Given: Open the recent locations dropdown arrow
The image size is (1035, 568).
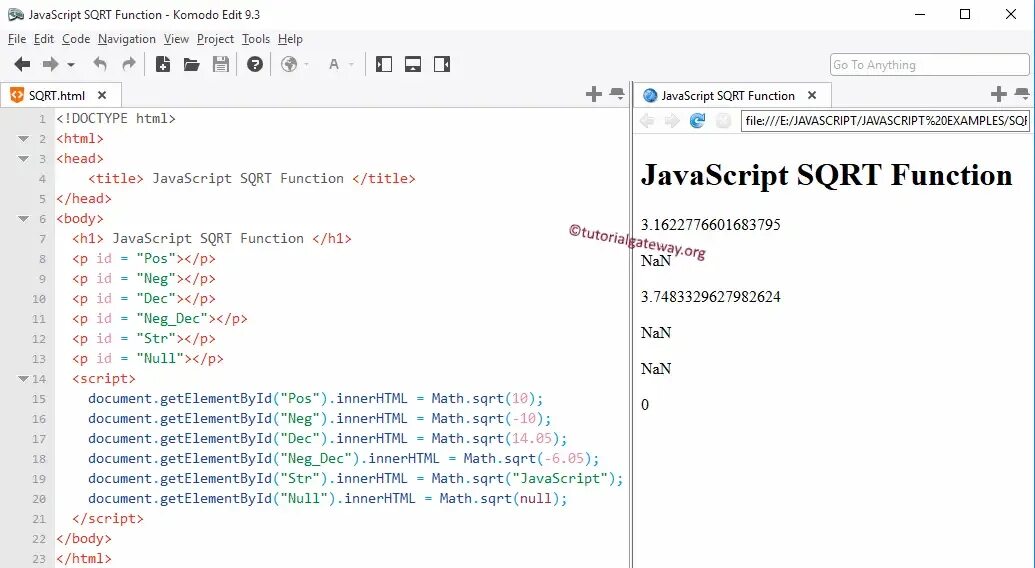Looking at the screenshot, I should click(71, 65).
